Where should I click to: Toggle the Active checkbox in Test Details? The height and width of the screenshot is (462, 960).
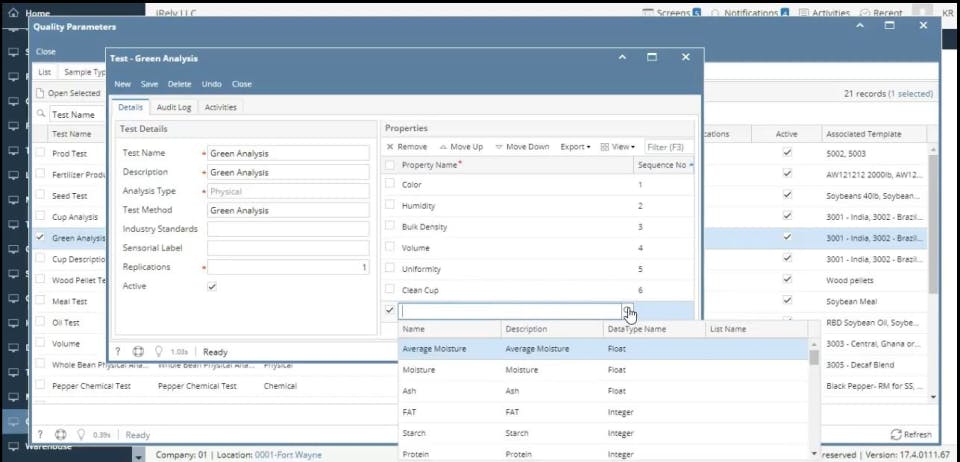point(212,286)
